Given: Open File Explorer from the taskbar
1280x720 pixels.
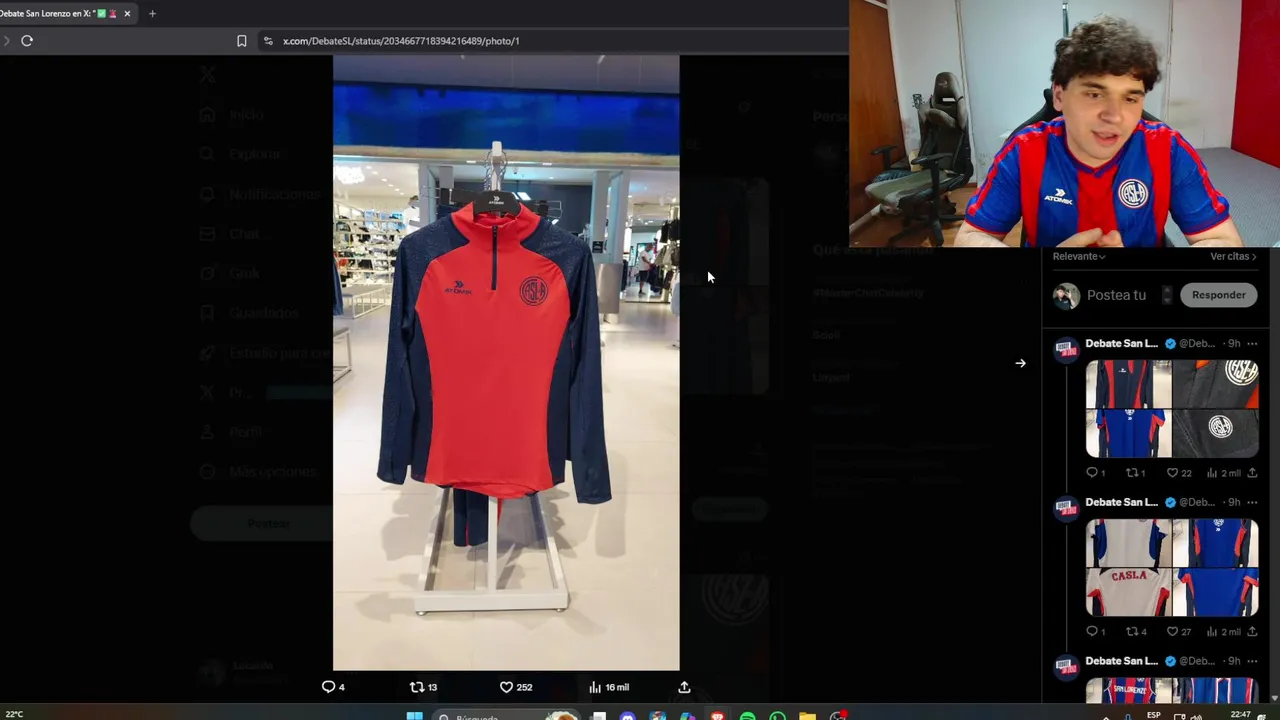Looking at the screenshot, I should tap(807, 716).
